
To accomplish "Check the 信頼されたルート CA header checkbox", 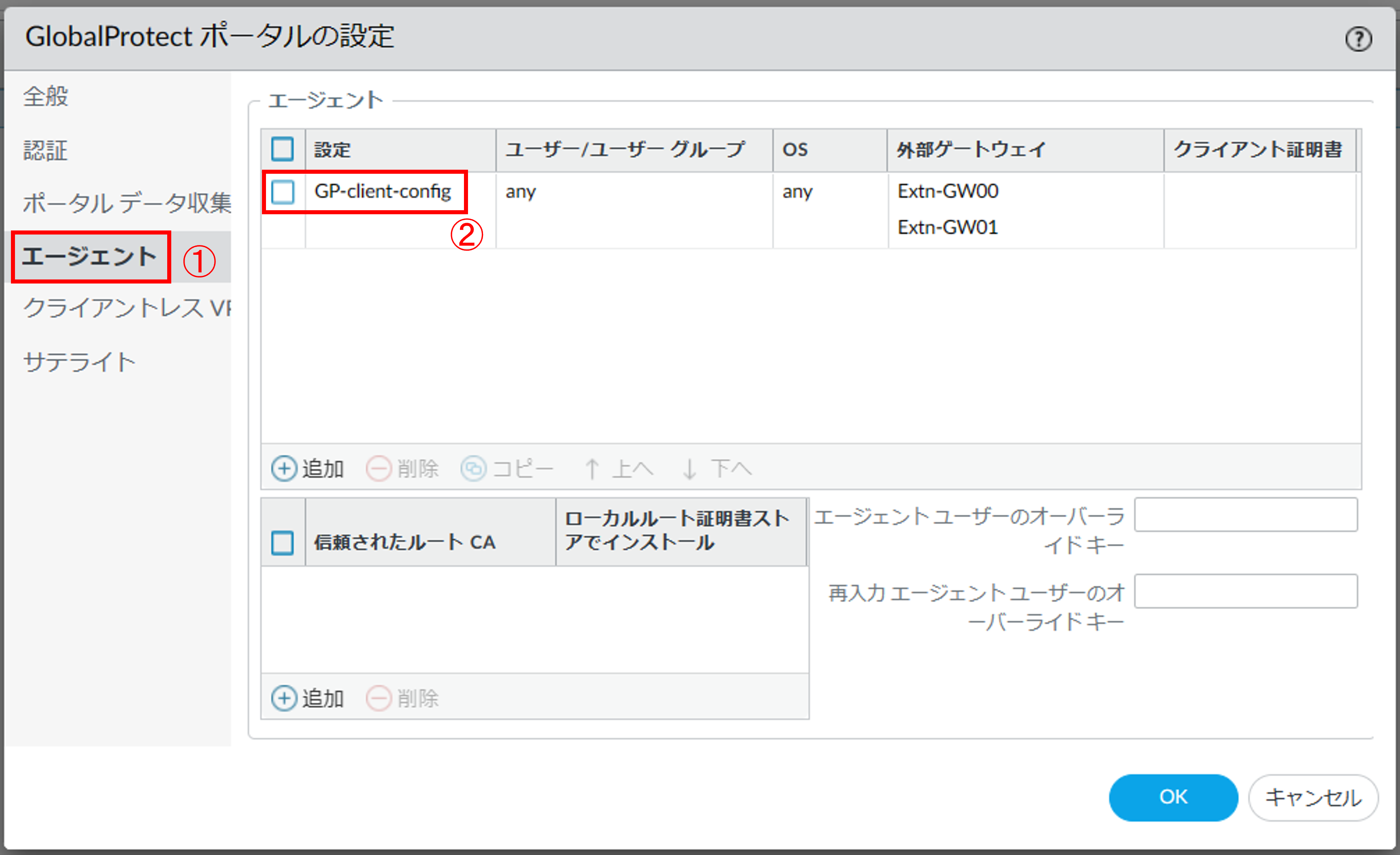I will pyautogui.click(x=282, y=542).
